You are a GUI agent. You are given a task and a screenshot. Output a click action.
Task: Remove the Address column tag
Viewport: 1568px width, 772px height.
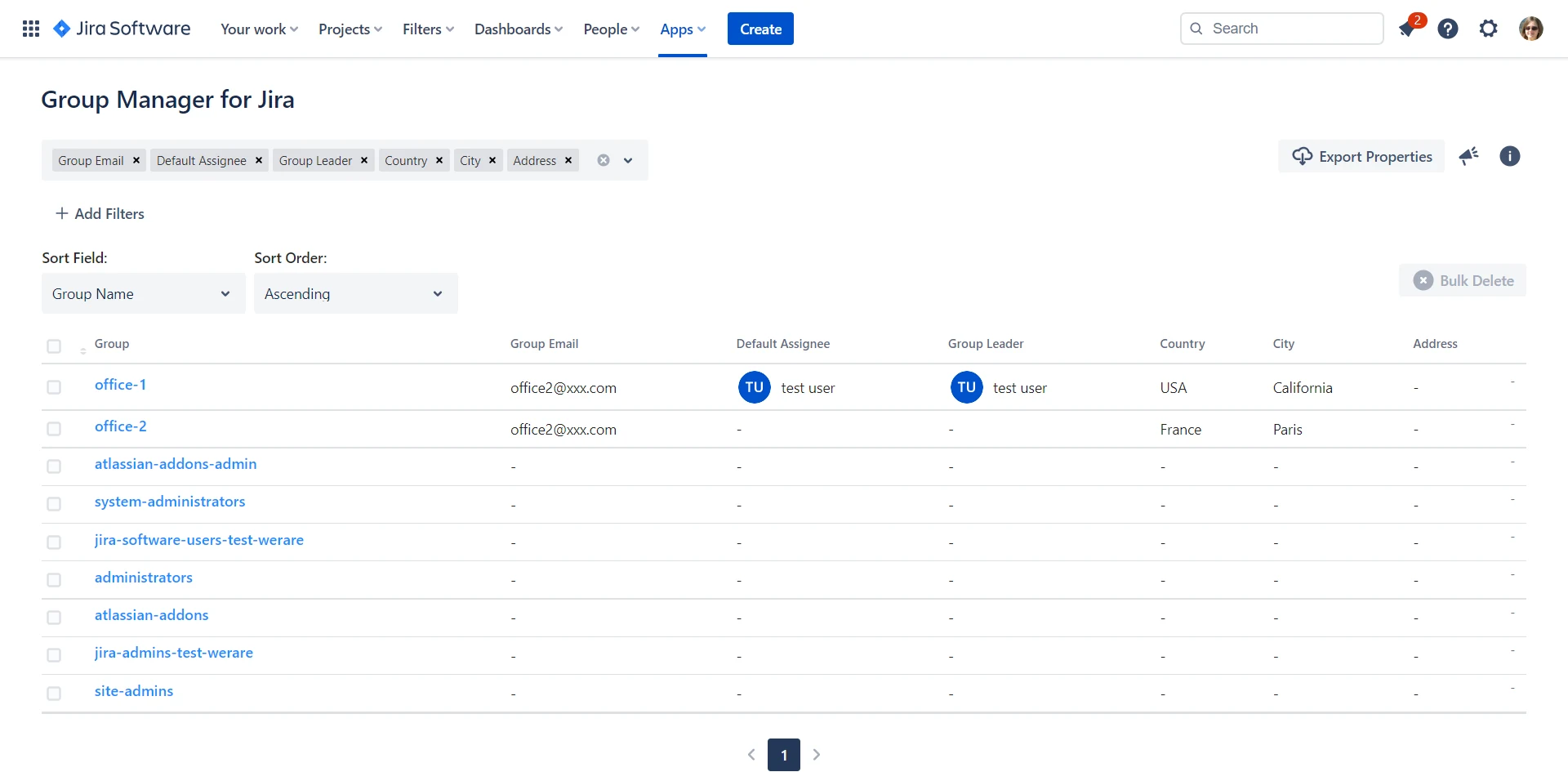[x=568, y=160]
